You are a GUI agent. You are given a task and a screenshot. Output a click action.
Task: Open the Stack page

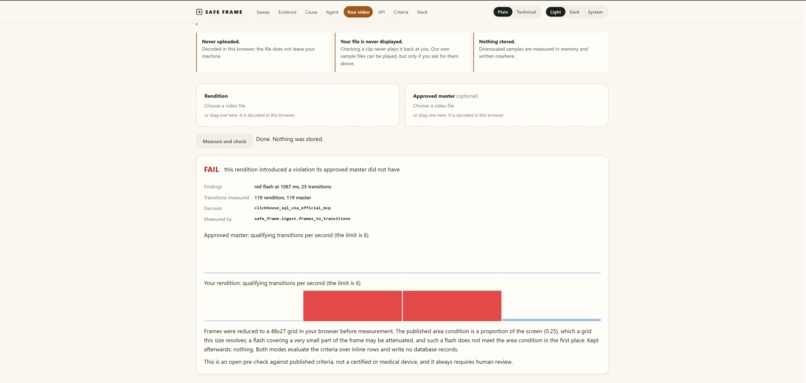[x=422, y=12]
